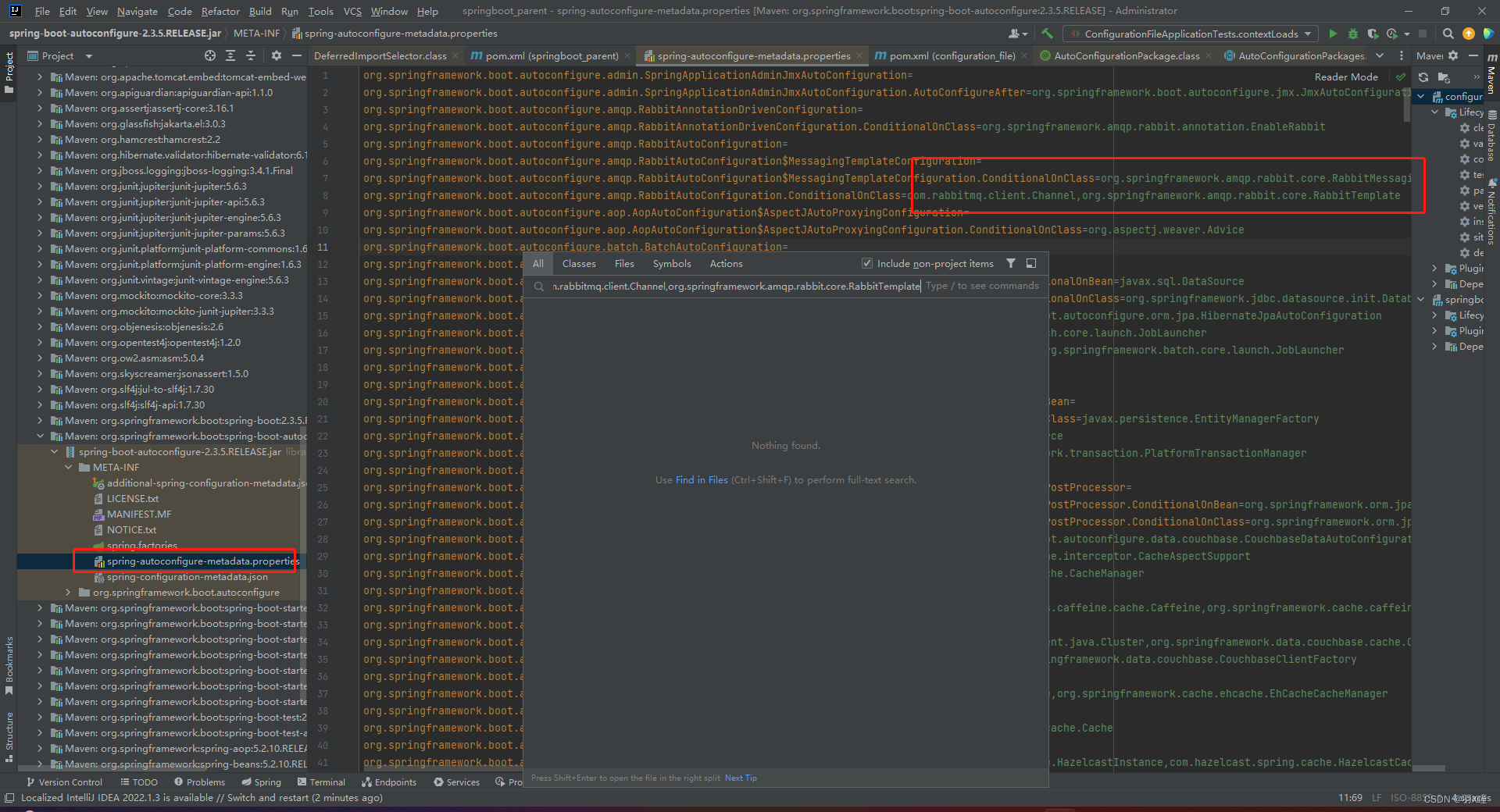
Task: Open the run configuration dropdown
Action: tap(1191, 34)
